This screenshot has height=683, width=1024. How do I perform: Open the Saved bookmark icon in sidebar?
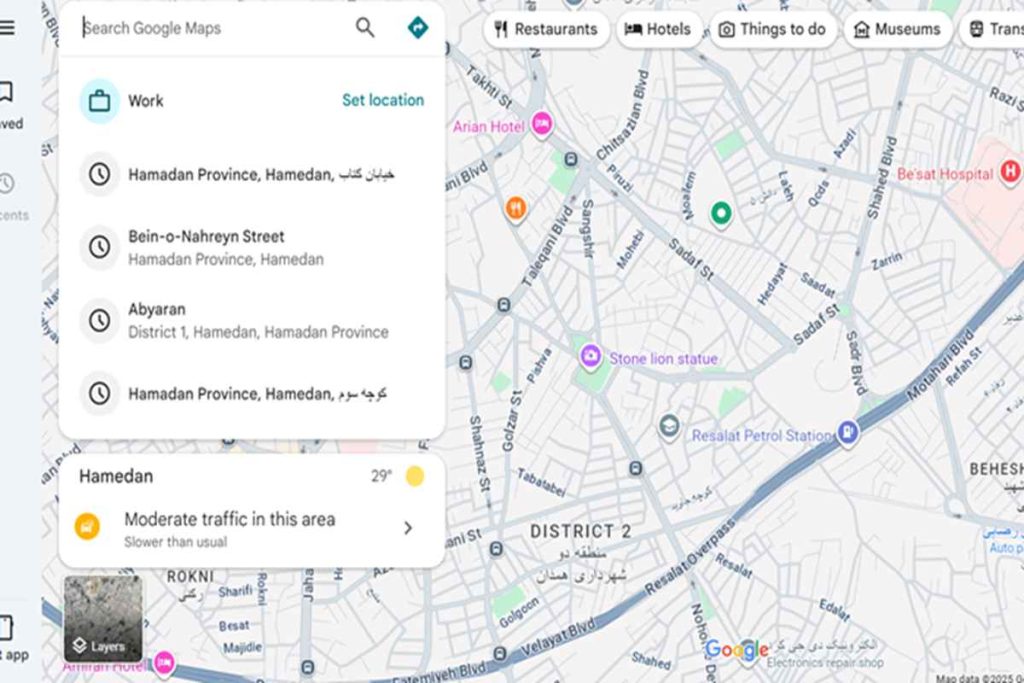(6, 94)
